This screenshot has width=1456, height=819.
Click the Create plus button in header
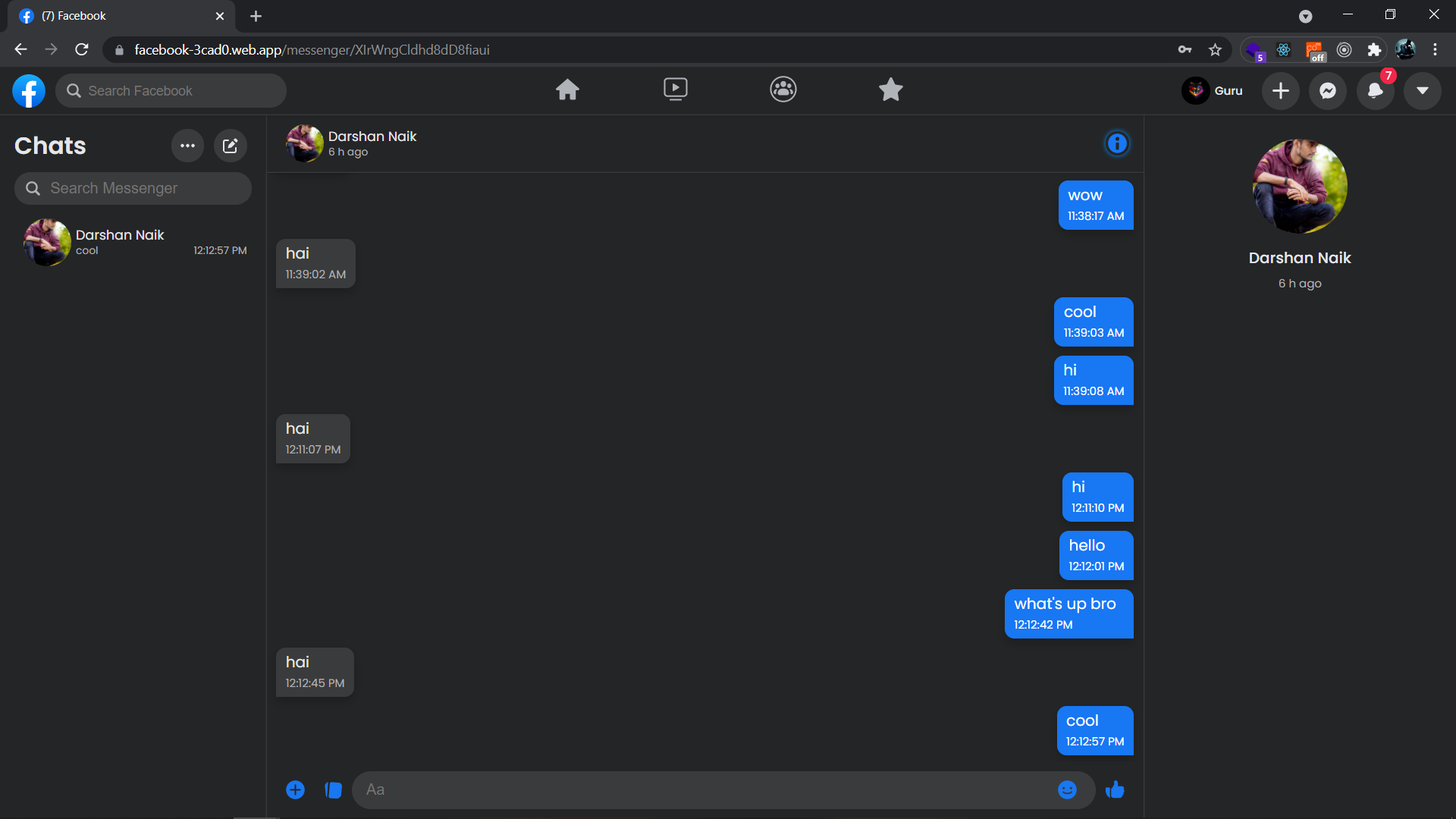tap(1281, 91)
